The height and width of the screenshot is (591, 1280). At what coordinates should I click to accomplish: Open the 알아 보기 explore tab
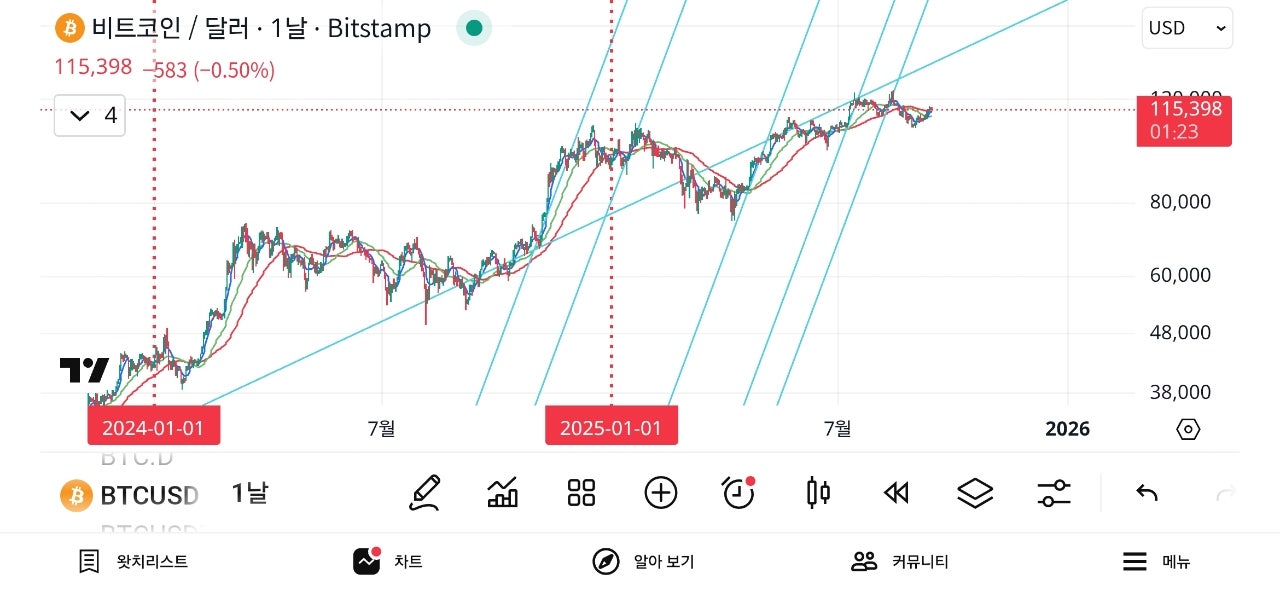tap(643, 562)
